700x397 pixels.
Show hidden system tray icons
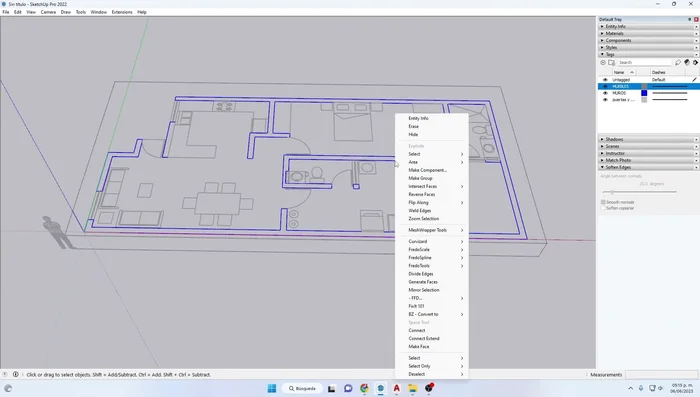(x=630, y=388)
